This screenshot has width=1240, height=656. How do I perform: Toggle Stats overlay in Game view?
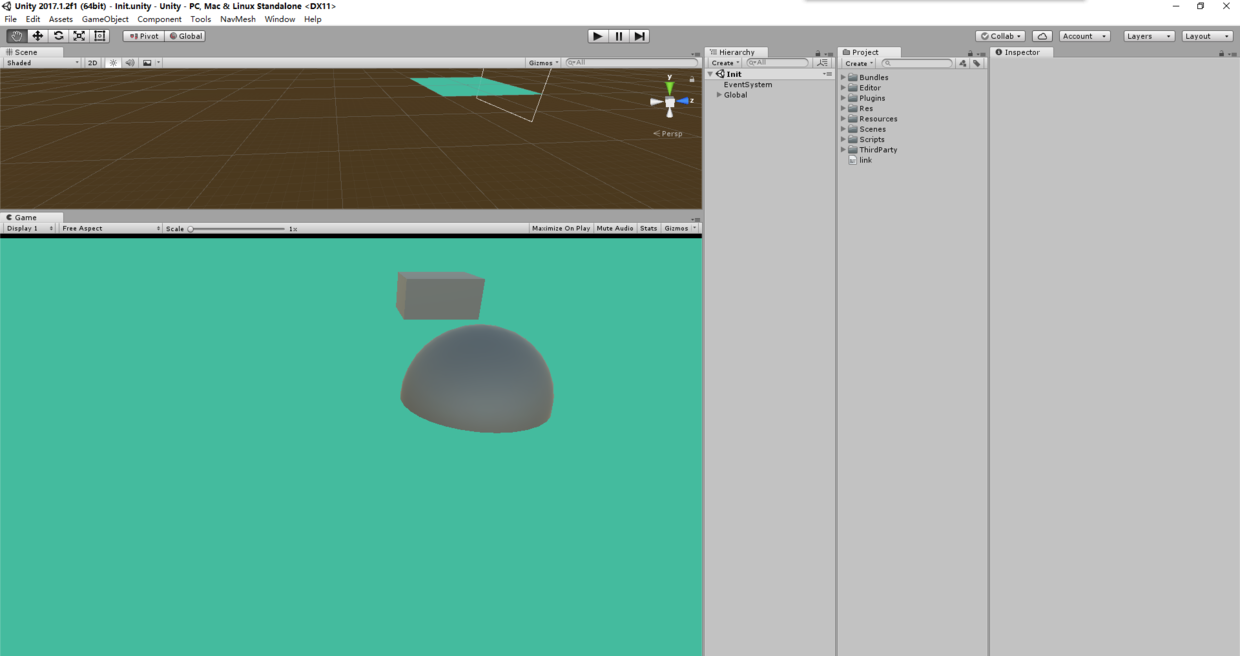pyautogui.click(x=648, y=228)
